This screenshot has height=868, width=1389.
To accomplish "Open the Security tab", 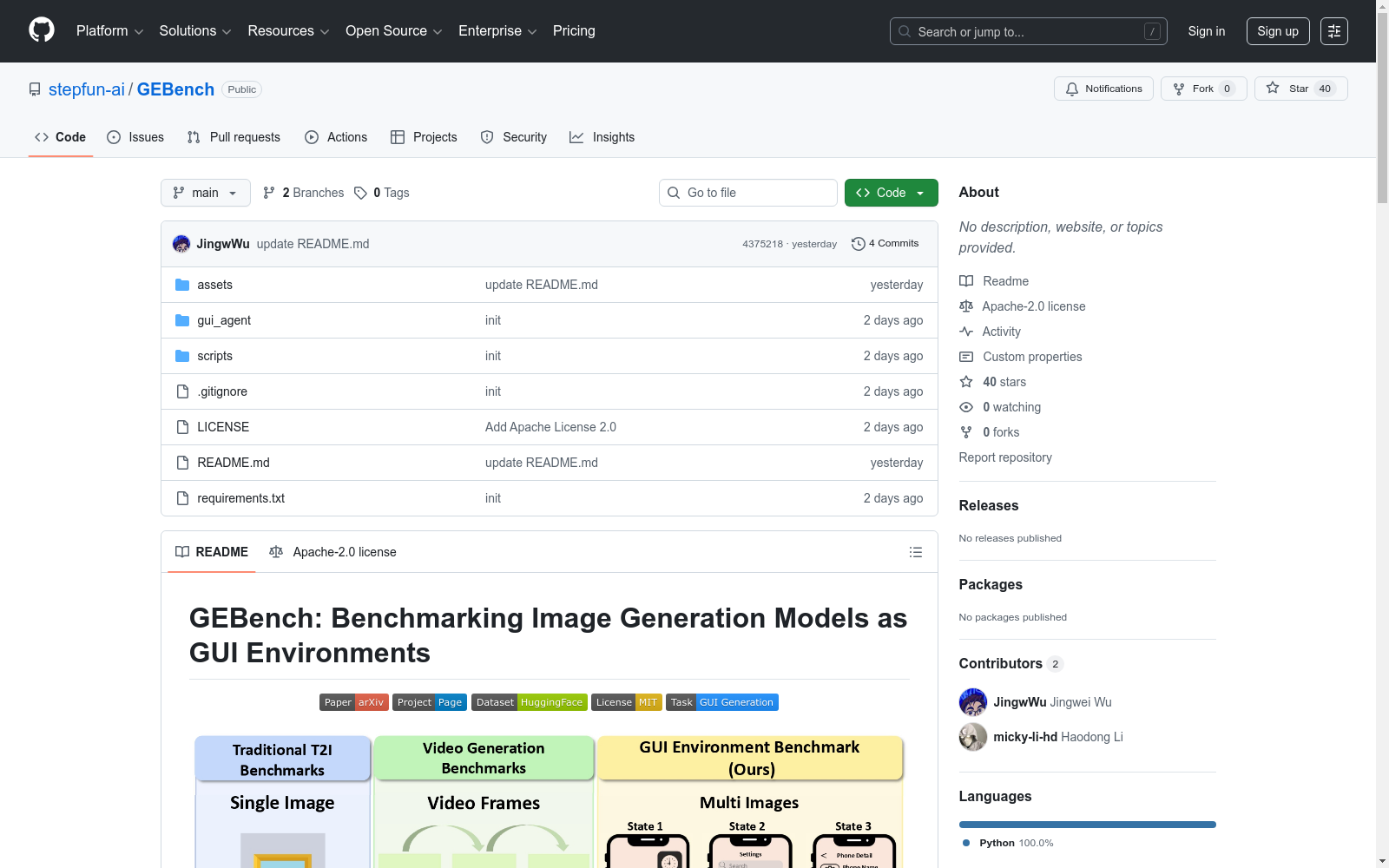I will tap(514, 137).
